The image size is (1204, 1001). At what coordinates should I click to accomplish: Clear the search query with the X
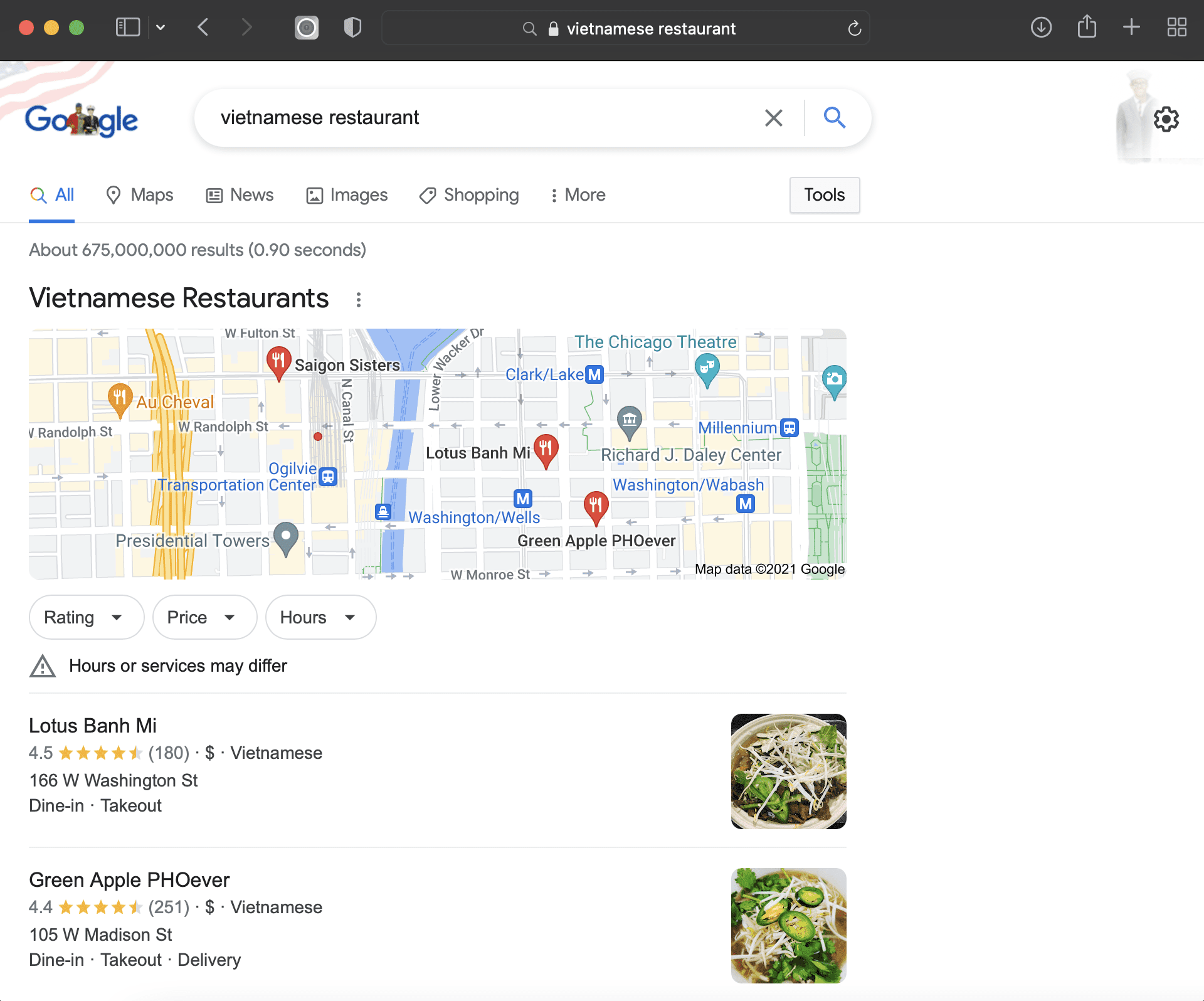[x=773, y=117]
